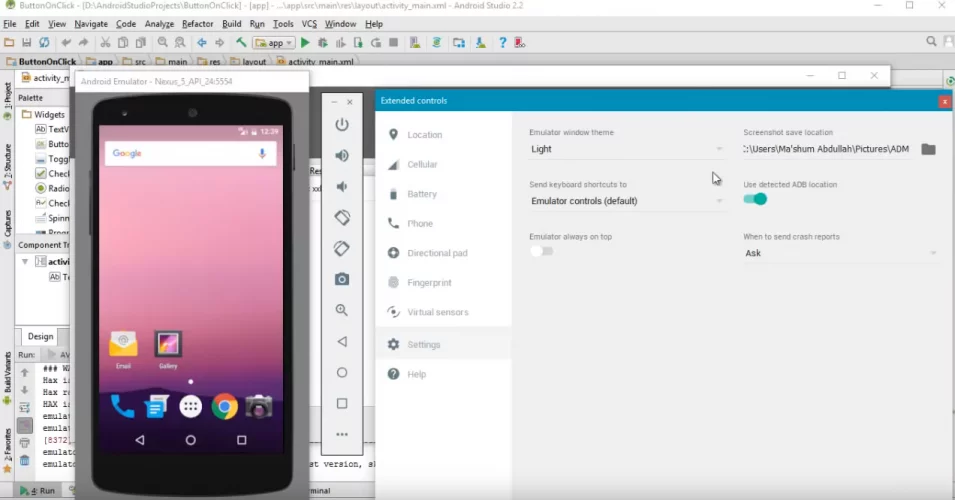Click the emulator power button icon

pos(342,125)
